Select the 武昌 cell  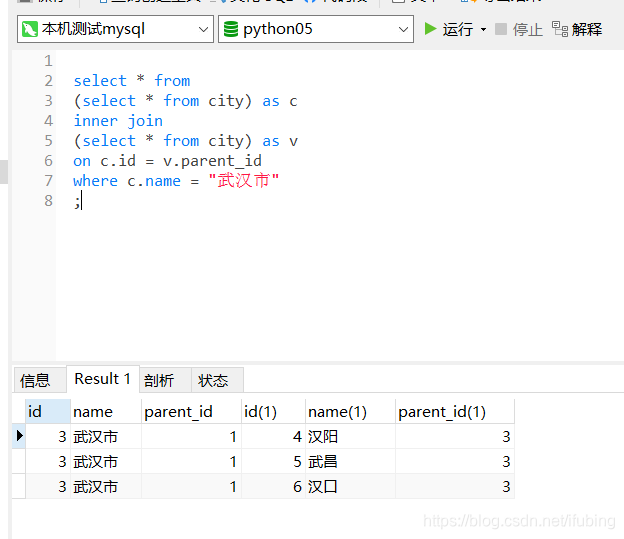(x=350, y=461)
